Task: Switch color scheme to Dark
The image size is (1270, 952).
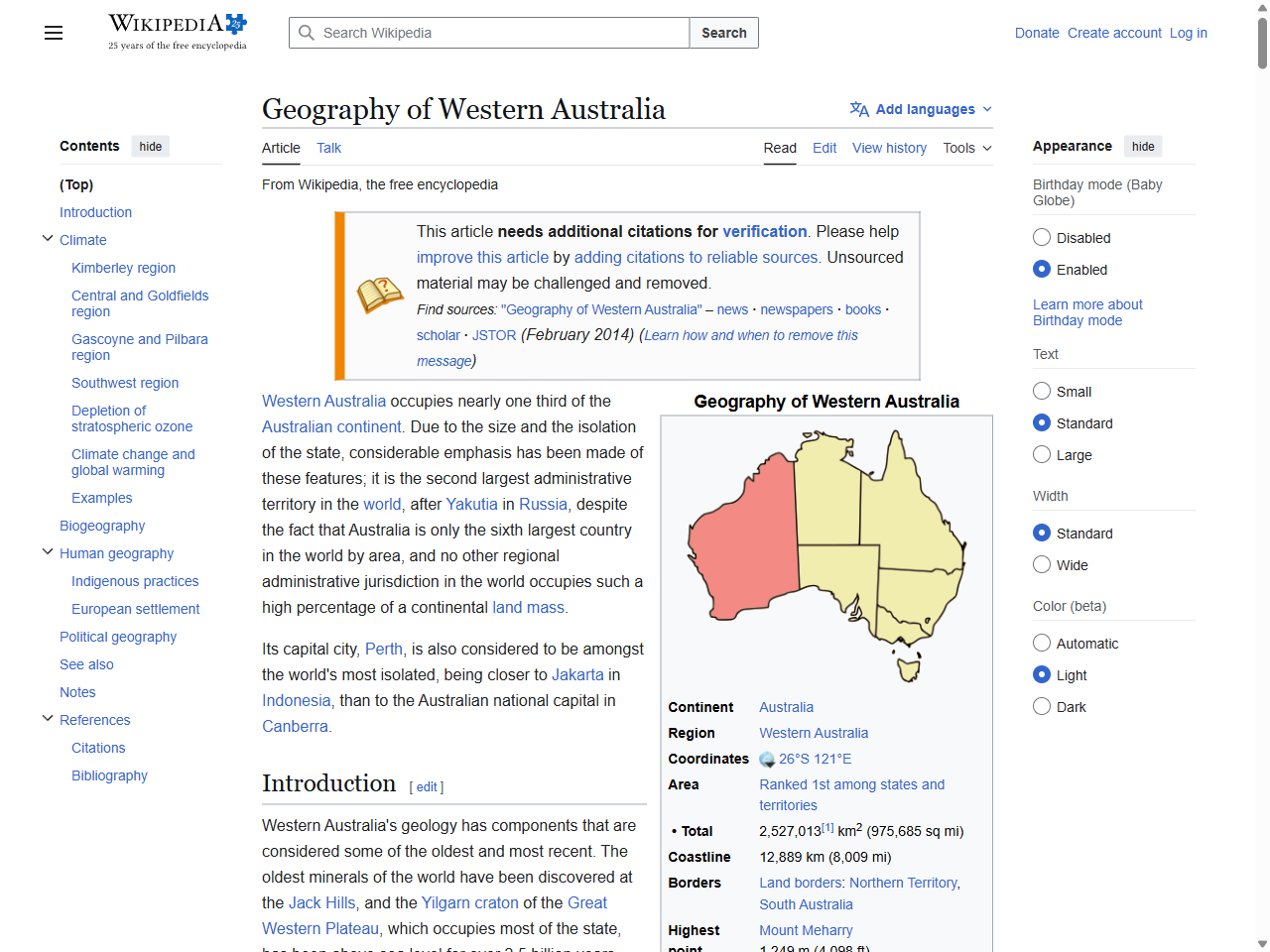Action: point(1042,706)
